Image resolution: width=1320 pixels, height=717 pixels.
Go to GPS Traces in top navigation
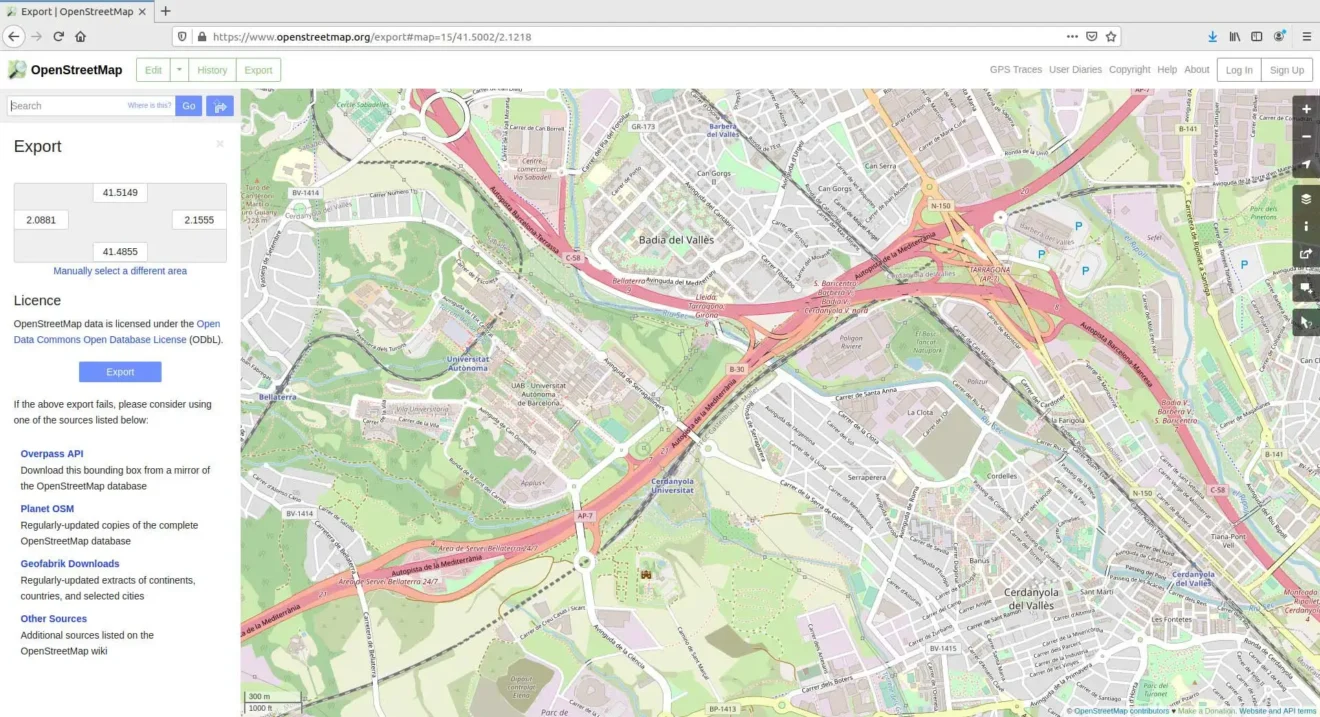pos(1015,70)
